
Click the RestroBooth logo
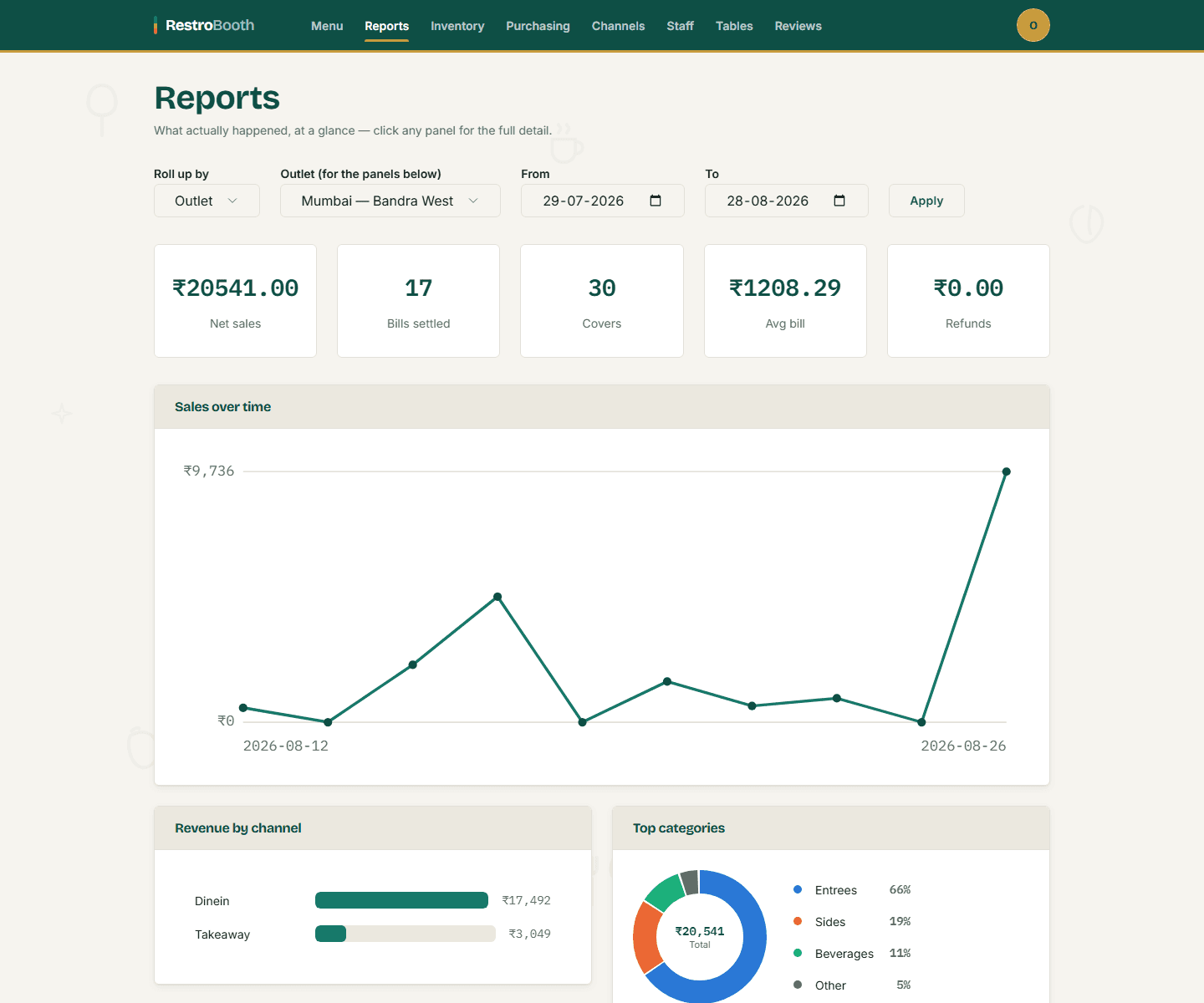pos(204,25)
